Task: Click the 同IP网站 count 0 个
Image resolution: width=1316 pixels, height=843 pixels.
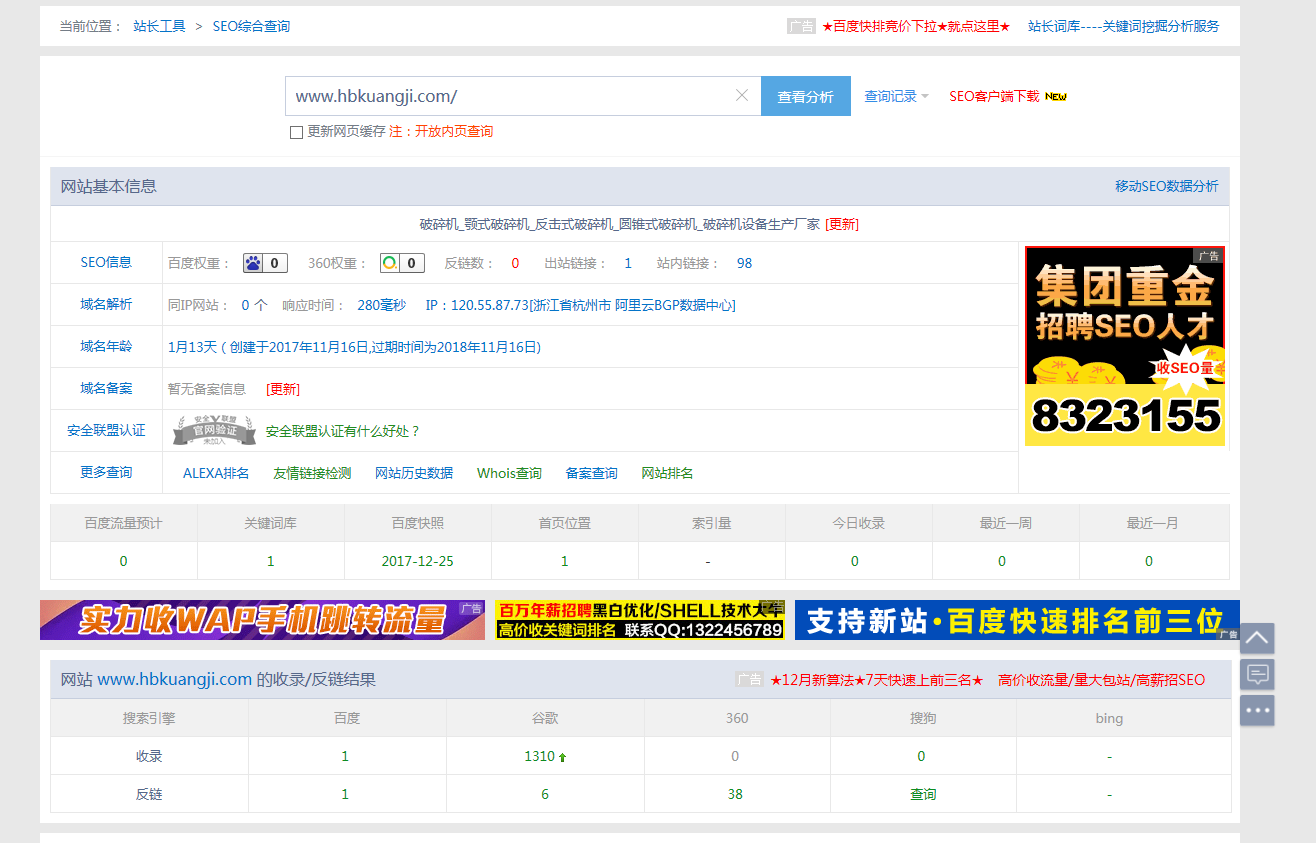Action: (254, 305)
